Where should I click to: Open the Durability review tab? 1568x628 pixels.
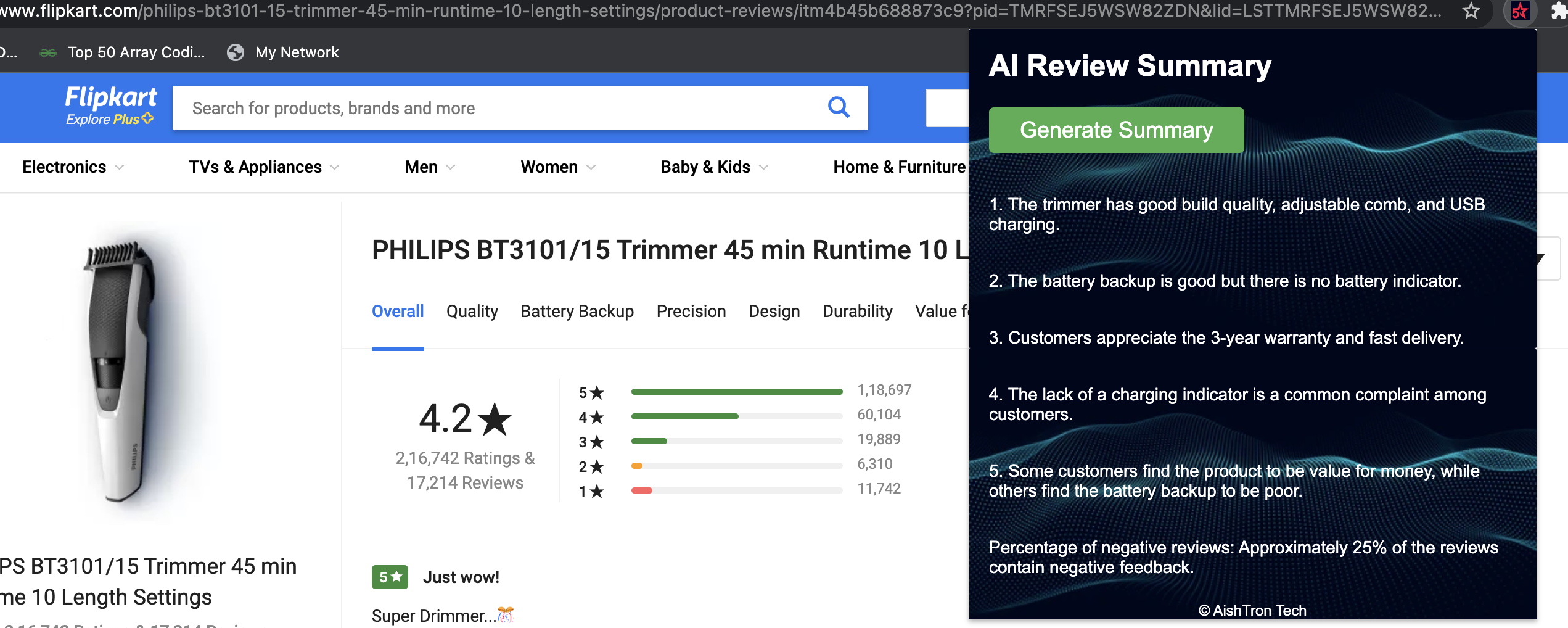(x=858, y=312)
